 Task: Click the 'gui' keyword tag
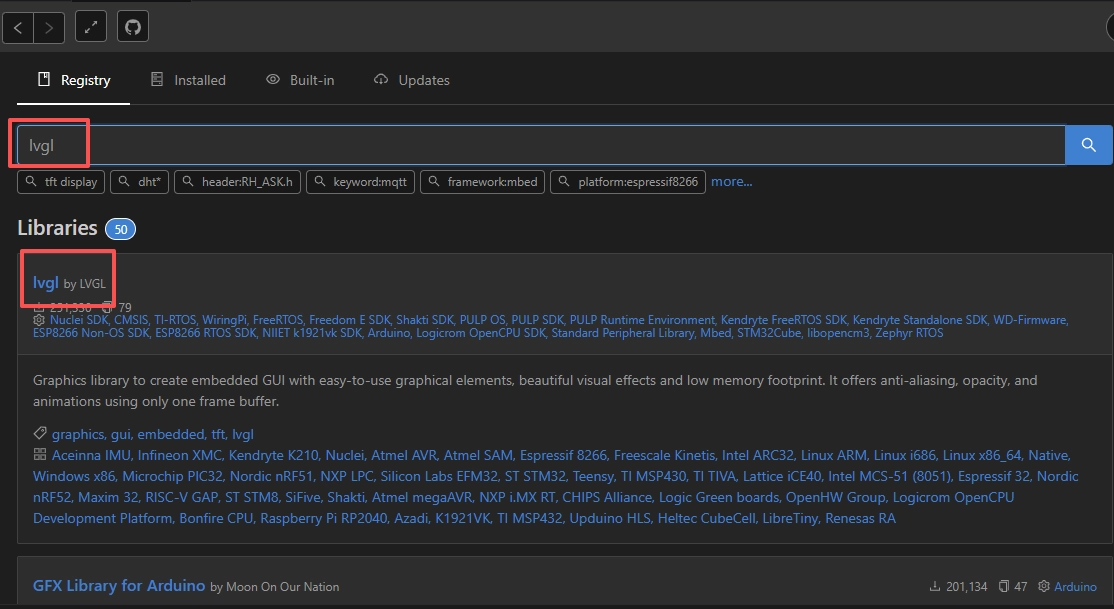coord(120,434)
